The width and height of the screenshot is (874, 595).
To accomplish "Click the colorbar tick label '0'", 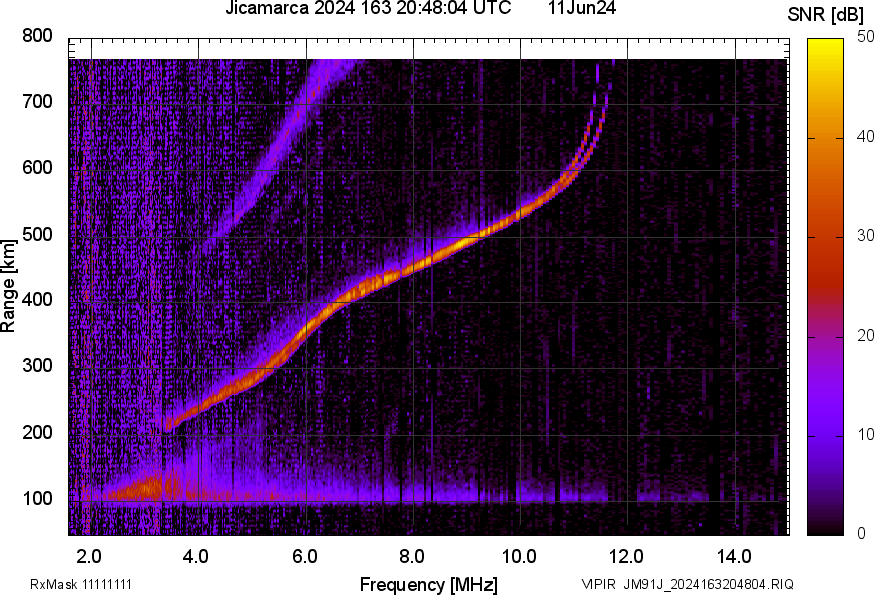I will [862, 533].
